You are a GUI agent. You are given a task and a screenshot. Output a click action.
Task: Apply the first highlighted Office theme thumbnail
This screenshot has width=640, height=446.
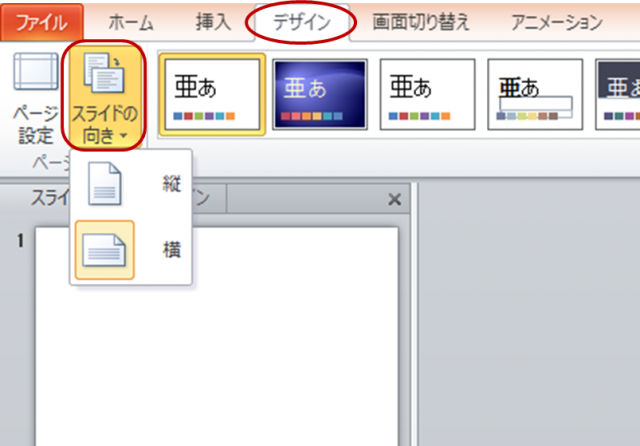pos(213,95)
